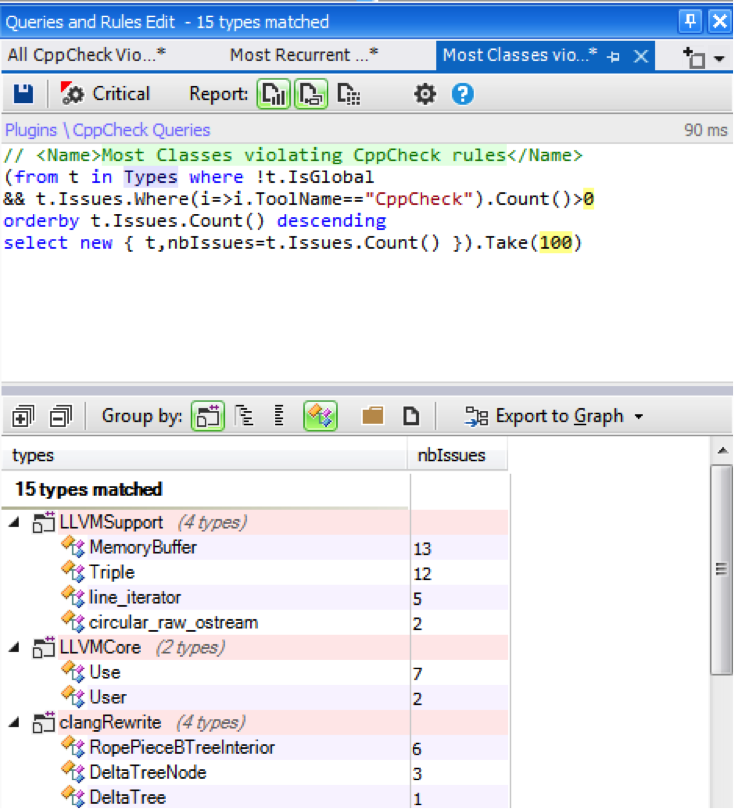Select the DeltaTree type row
Image resolution: width=734 pixels, height=809 pixels.
click(x=255, y=797)
